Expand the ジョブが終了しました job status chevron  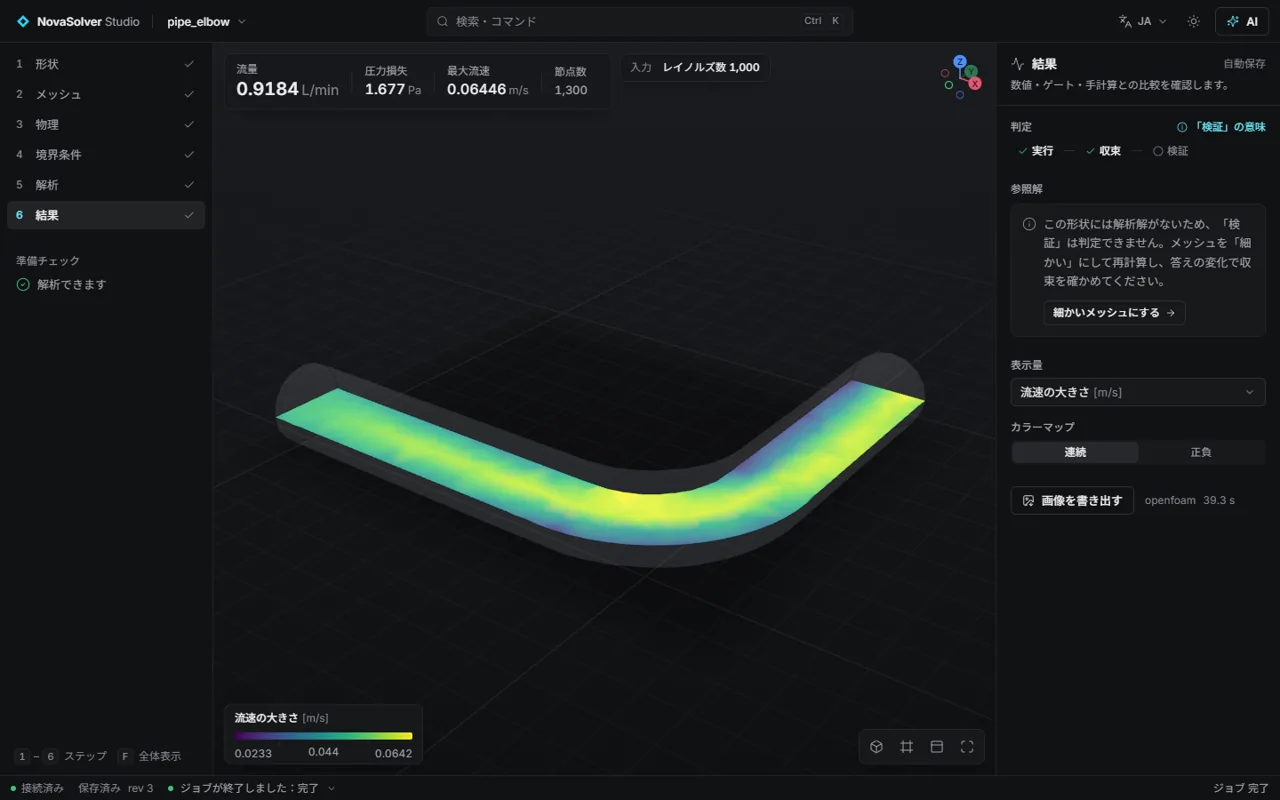click(331, 788)
